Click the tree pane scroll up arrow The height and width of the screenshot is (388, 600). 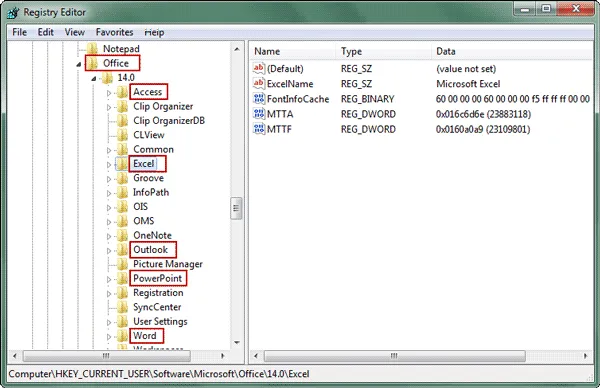[x=237, y=49]
